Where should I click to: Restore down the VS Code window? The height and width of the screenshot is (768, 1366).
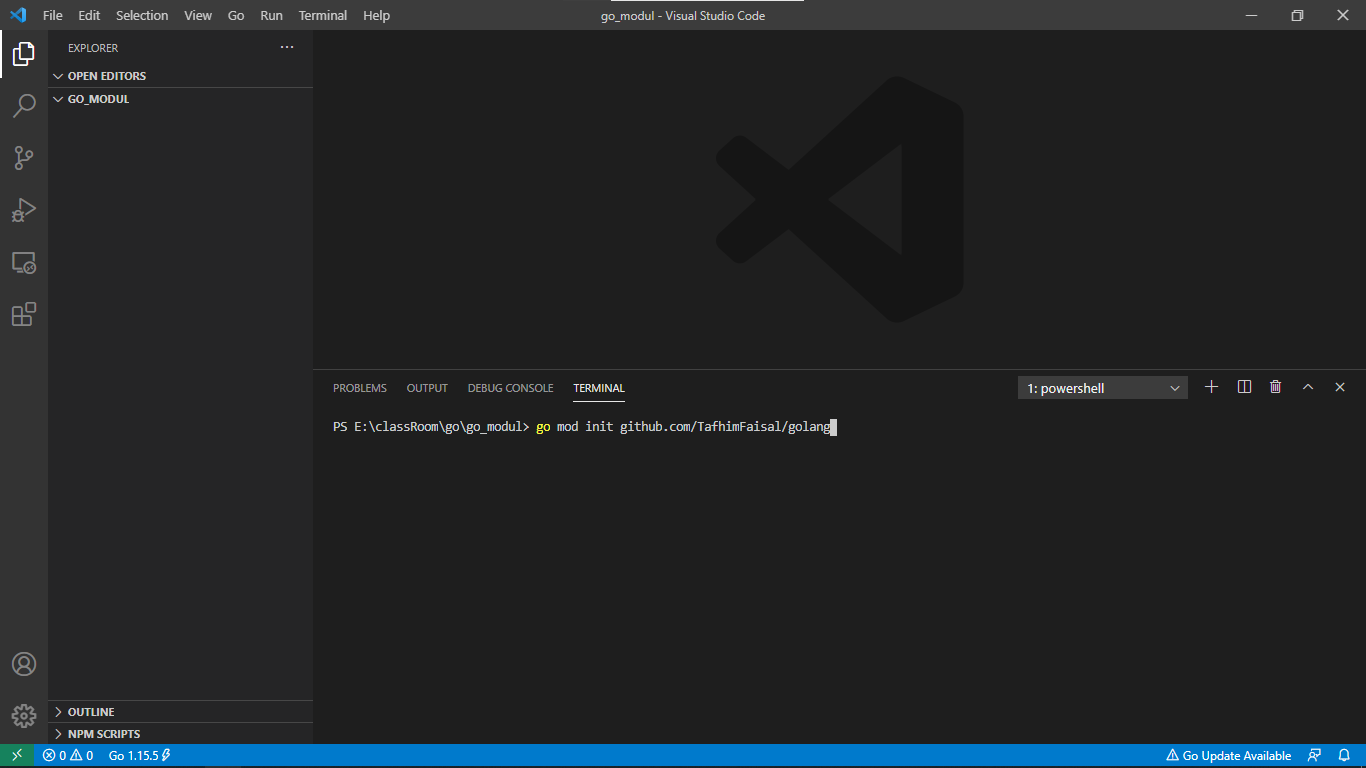coord(1297,15)
